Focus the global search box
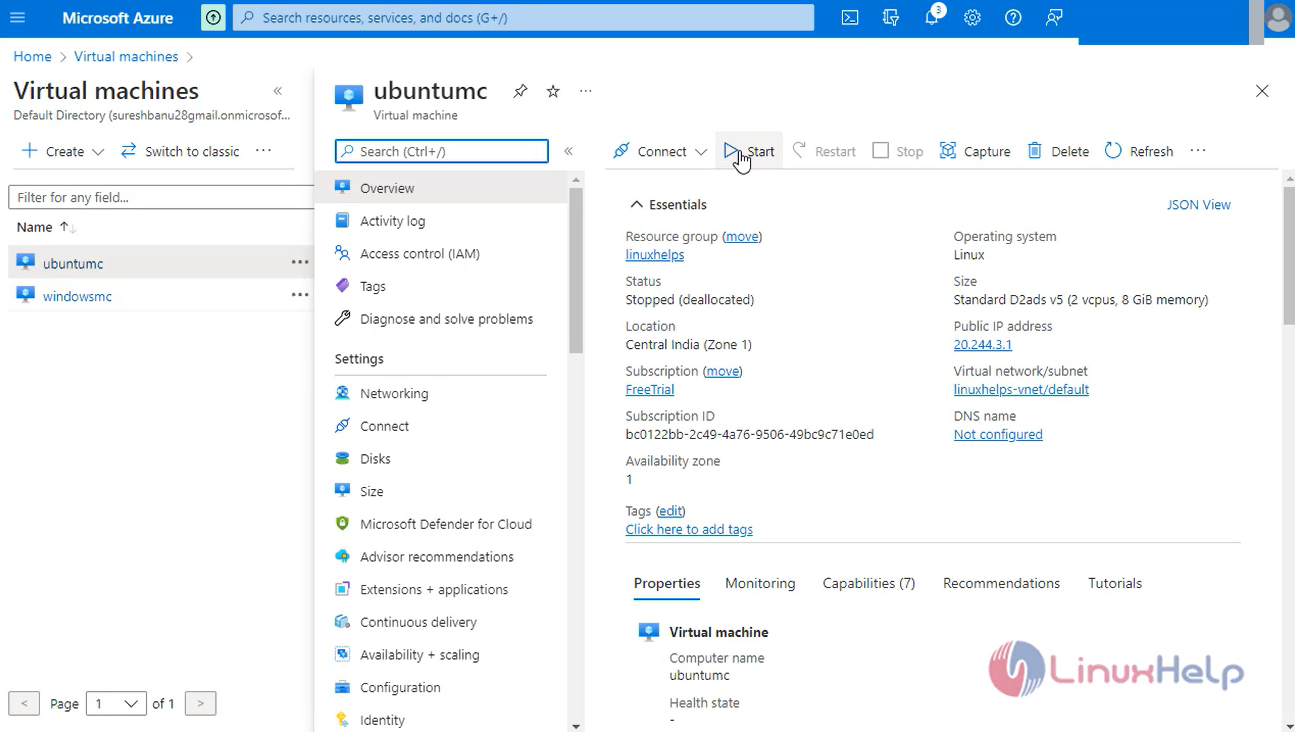The width and height of the screenshot is (1295, 732). (x=523, y=17)
